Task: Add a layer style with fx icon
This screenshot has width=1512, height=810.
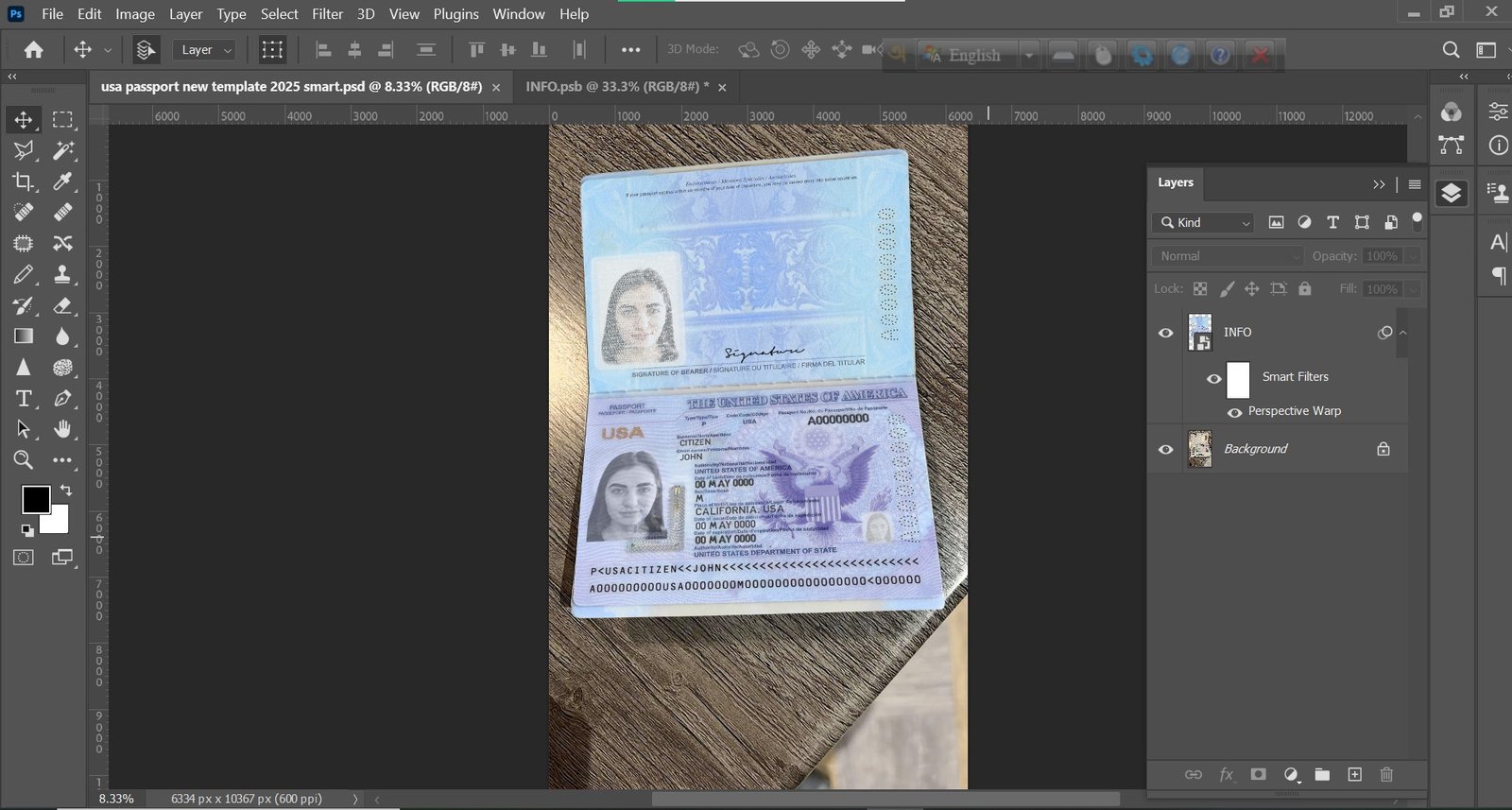Action: click(x=1226, y=774)
